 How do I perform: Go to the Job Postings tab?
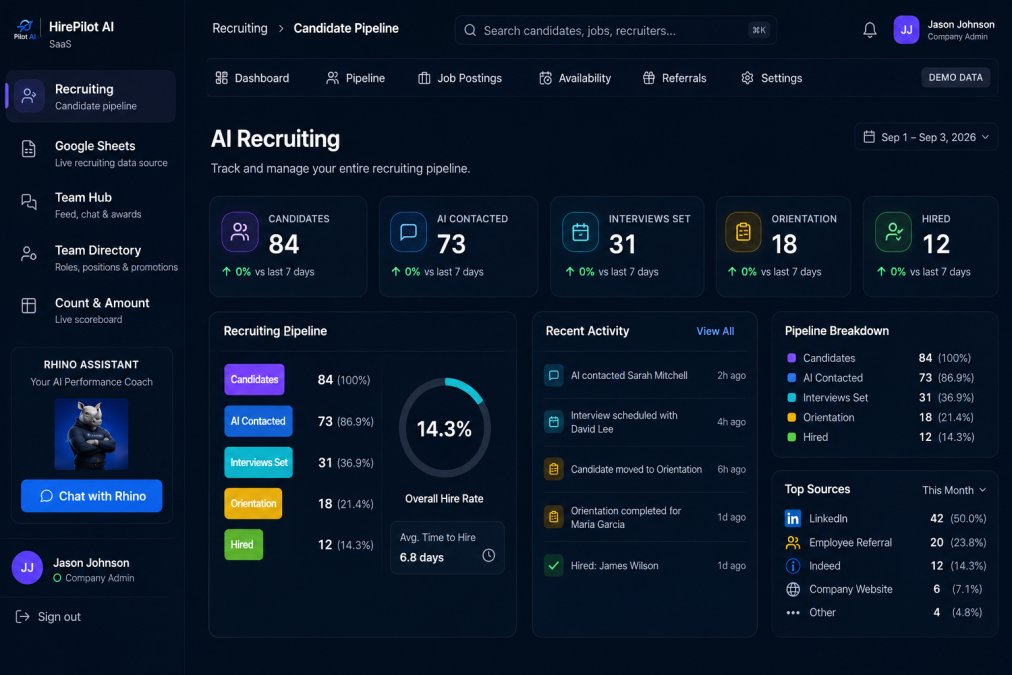pyautogui.click(x=460, y=78)
